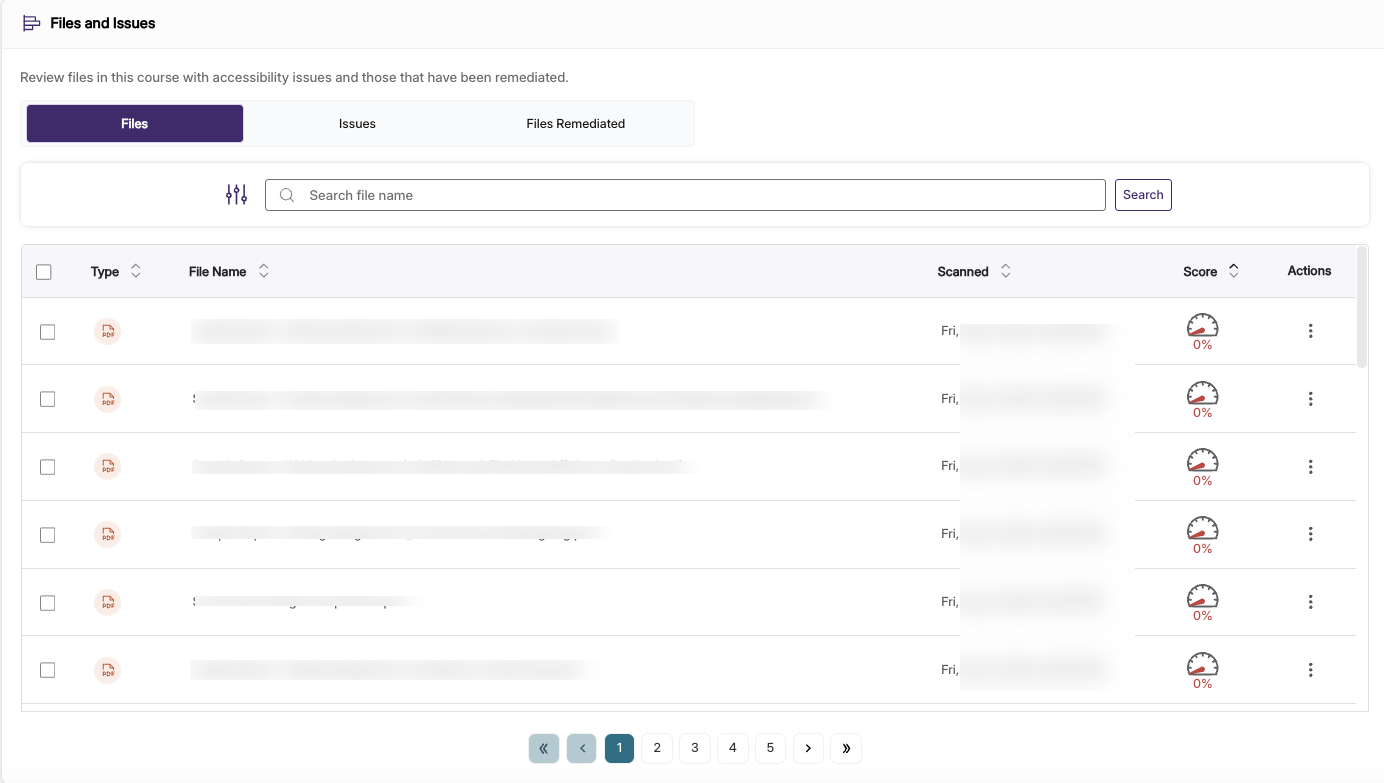Click the last row's three-dot actions icon
The width and height of the screenshot is (1384, 783).
coord(1310,670)
